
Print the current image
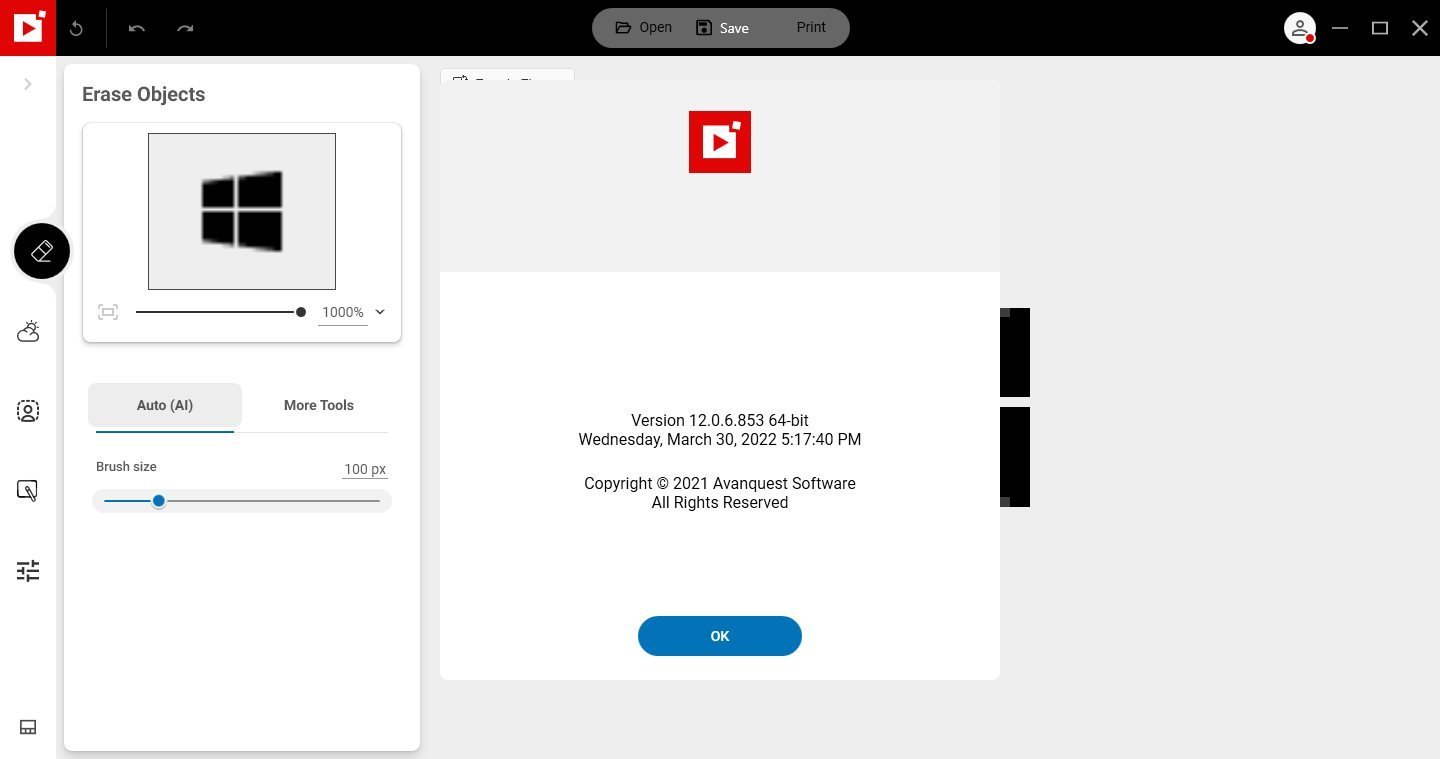pyautogui.click(x=811, y=27)
